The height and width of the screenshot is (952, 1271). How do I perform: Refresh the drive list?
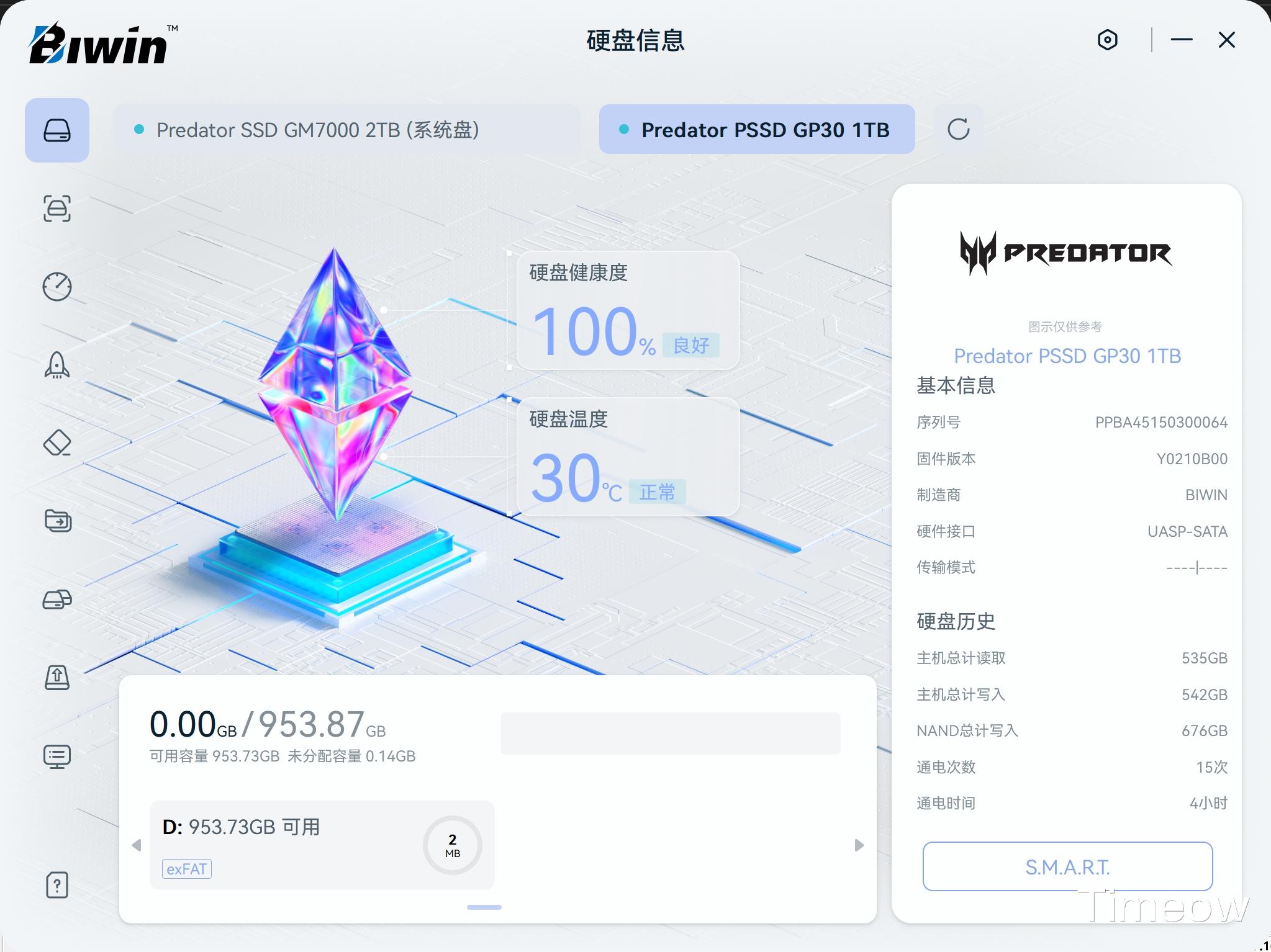tap(958, 129)
